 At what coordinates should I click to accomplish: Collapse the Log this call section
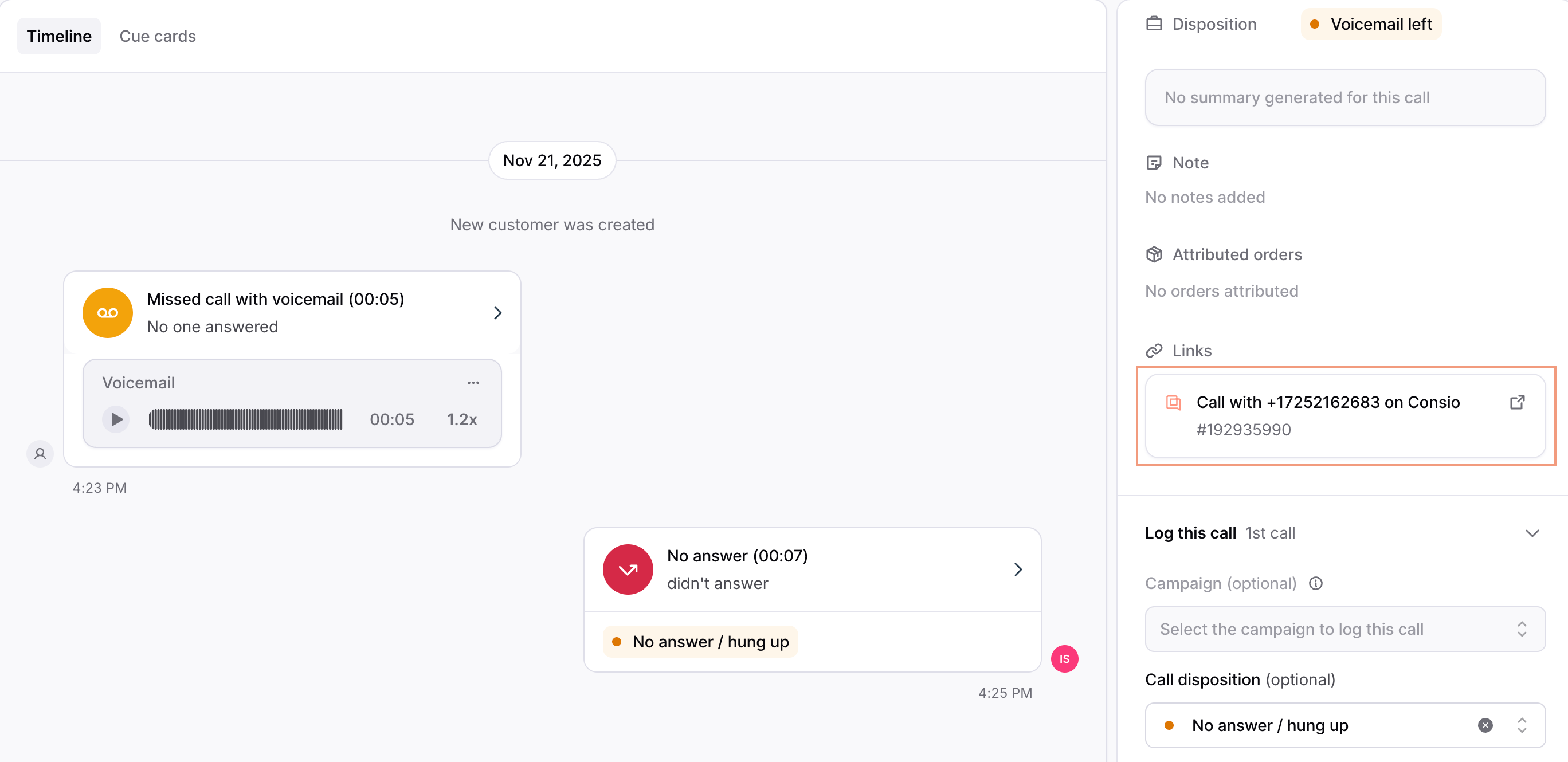click(x=1531, y=533)
